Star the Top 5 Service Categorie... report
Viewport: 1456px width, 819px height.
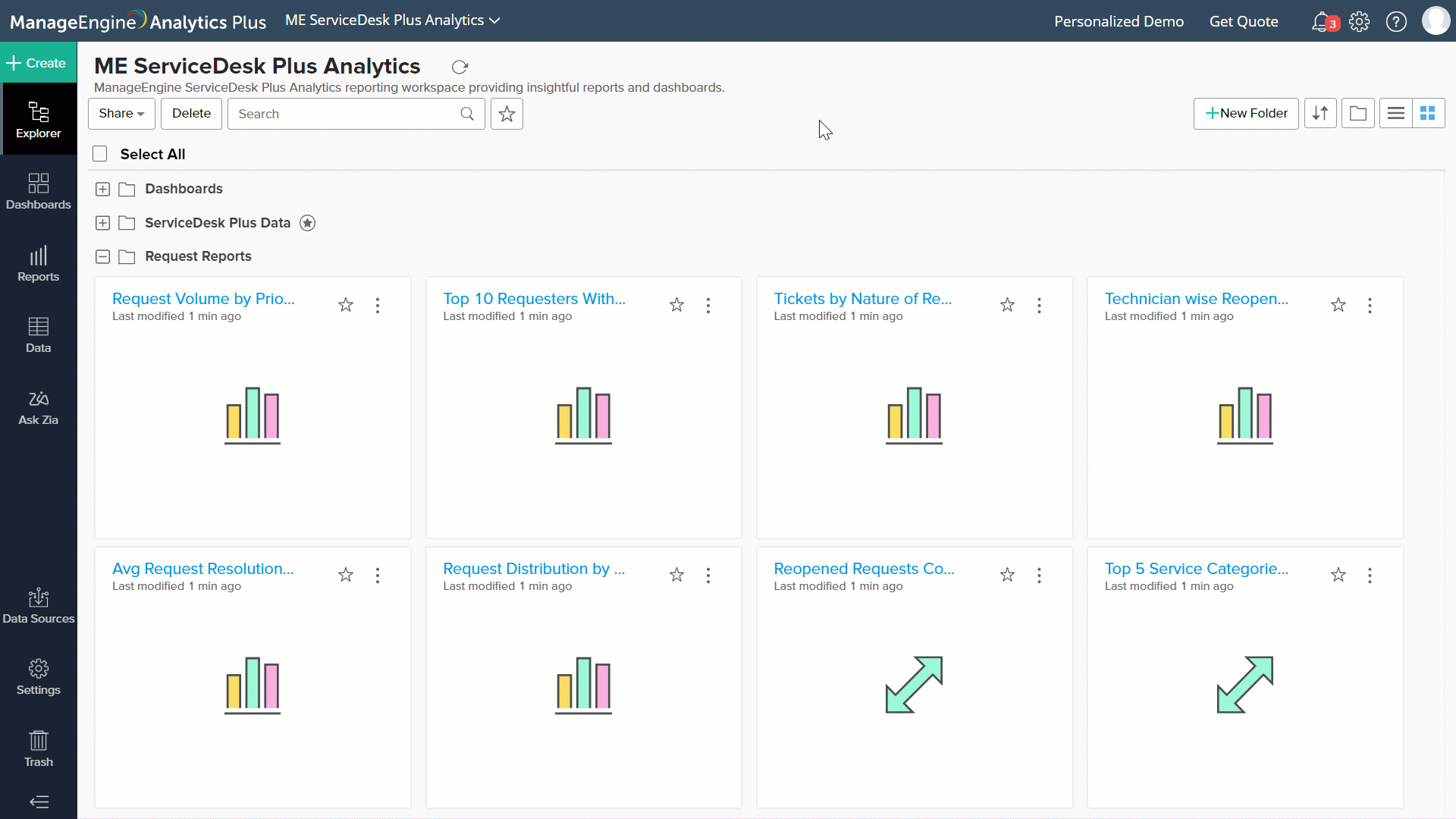(1338, 575)
